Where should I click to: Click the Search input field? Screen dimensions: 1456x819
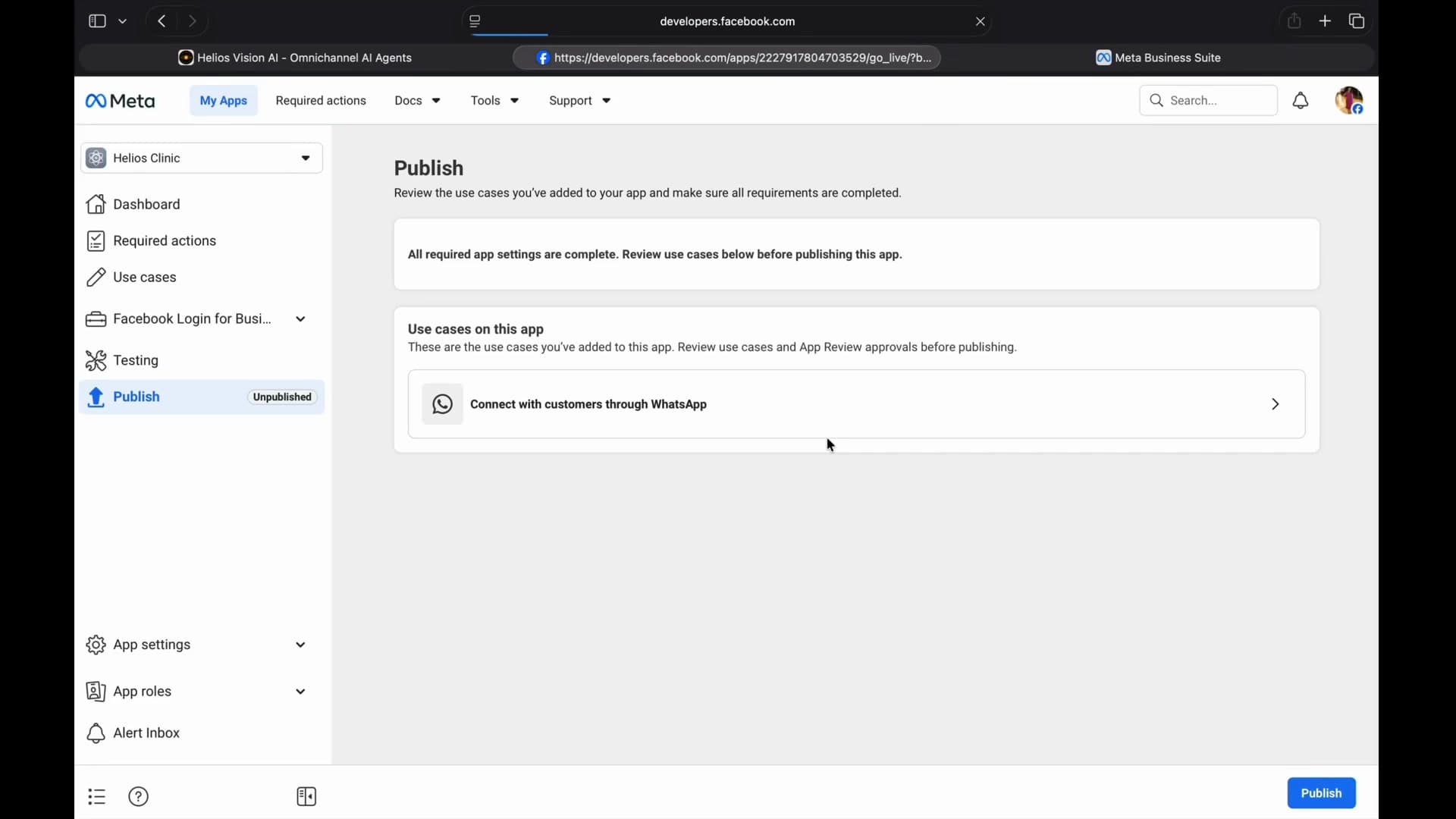[x=1208, y=101]
